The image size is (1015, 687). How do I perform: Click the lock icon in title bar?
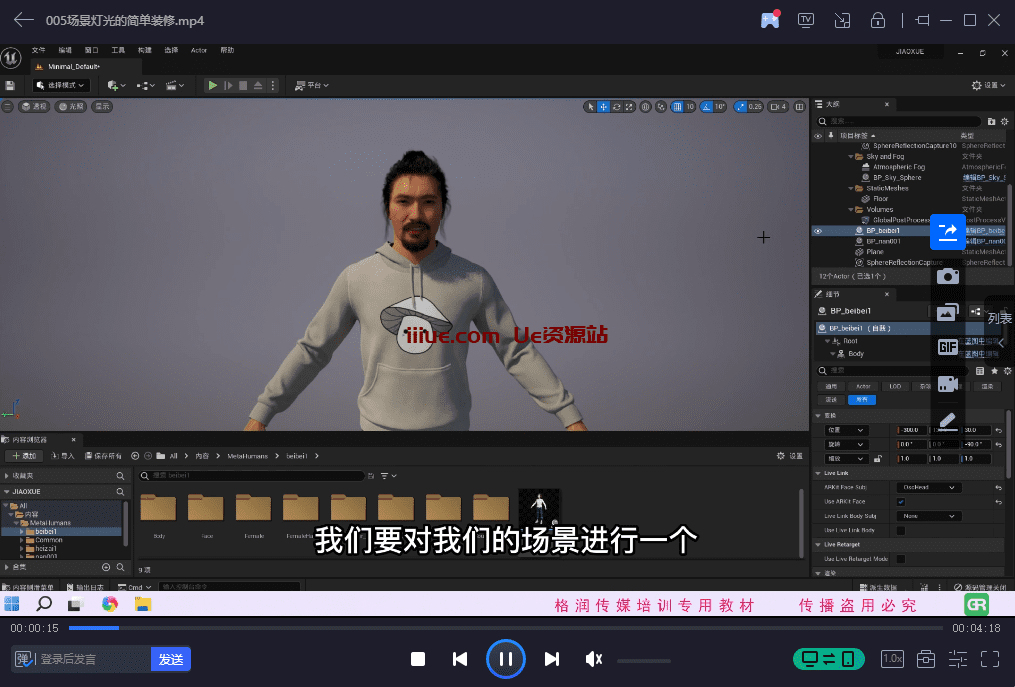(877, 20)
